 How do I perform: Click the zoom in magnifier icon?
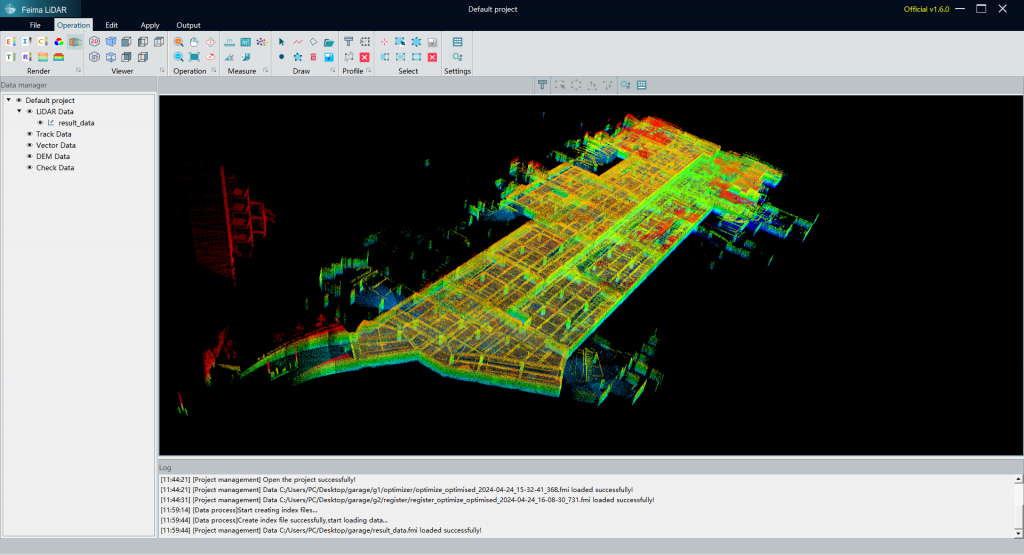tap(178, 42)
